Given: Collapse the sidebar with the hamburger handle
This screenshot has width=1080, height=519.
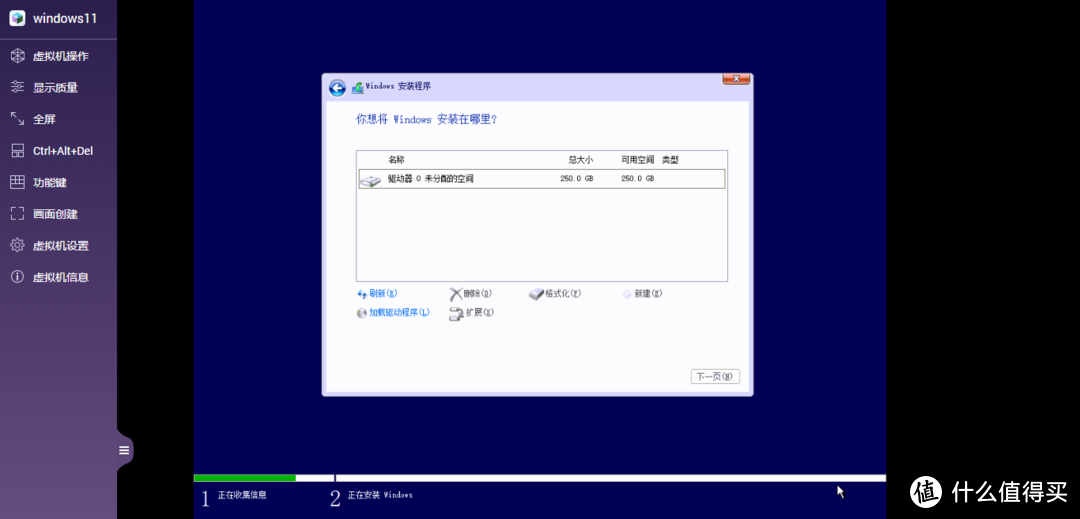Looking at the screenshot, I should 124,450.
